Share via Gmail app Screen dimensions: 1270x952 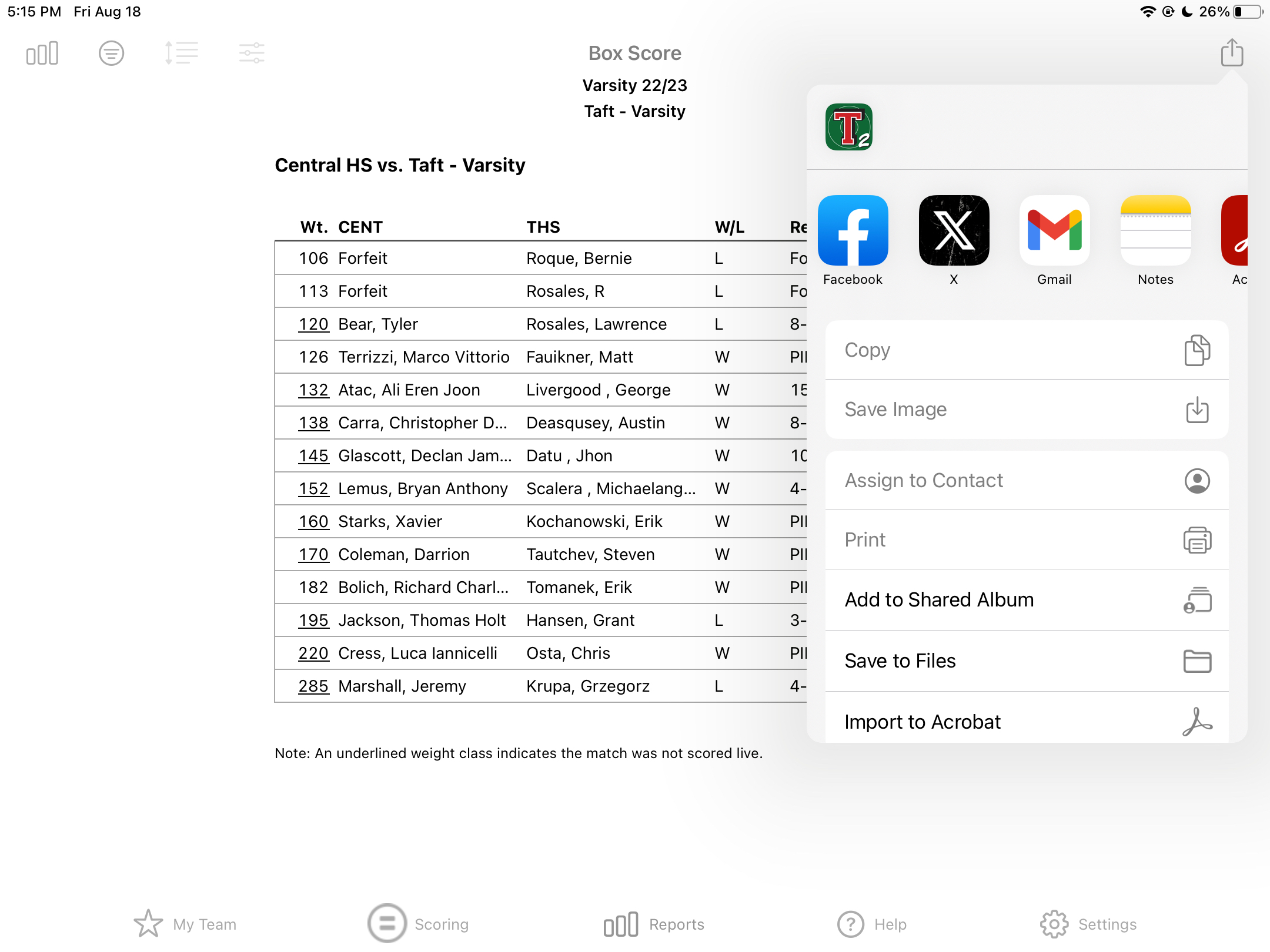coord(1054,230)
